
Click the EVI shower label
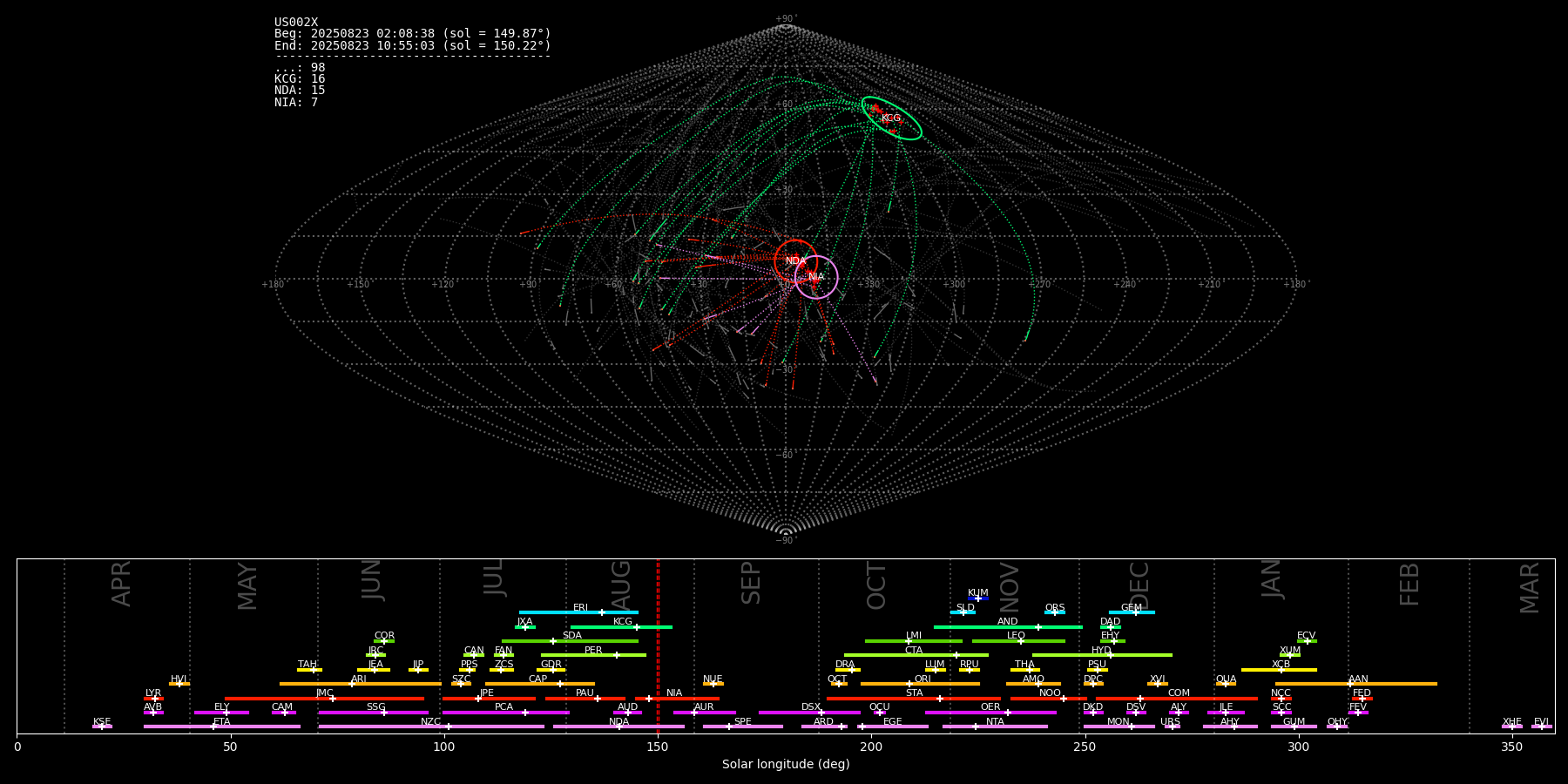coord(1541,722)
